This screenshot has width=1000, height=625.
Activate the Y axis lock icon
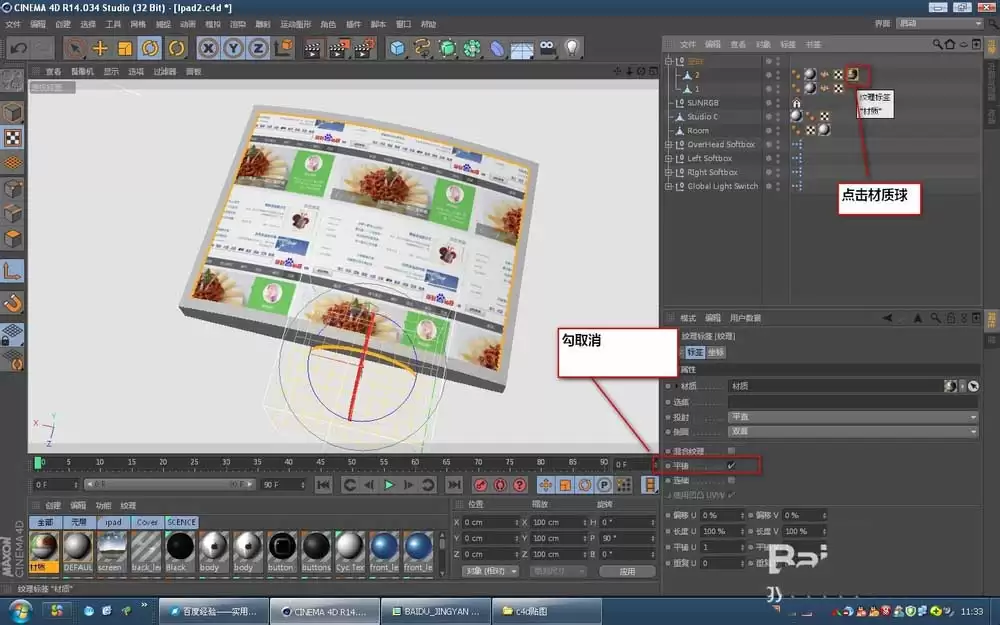[231, 48]
